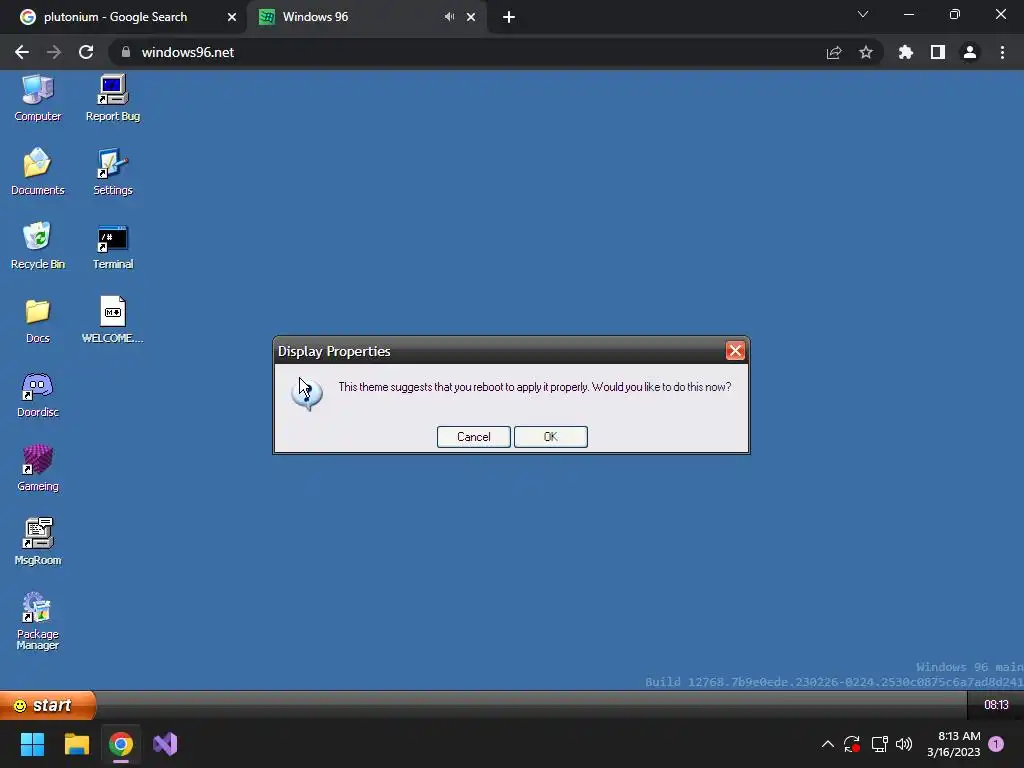This screenshot has width=1024, height=768.
Task: Close the Windows 96 tab
Action: click(471, 17)
